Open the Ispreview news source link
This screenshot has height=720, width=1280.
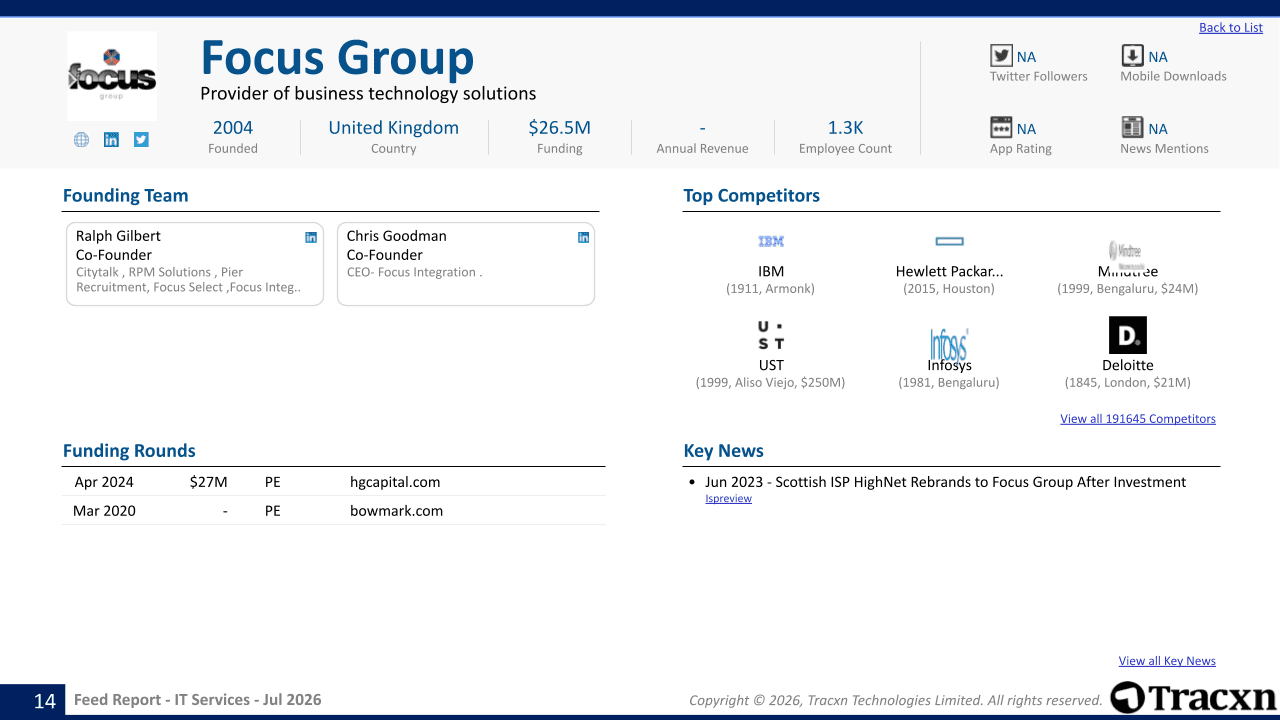728,499
